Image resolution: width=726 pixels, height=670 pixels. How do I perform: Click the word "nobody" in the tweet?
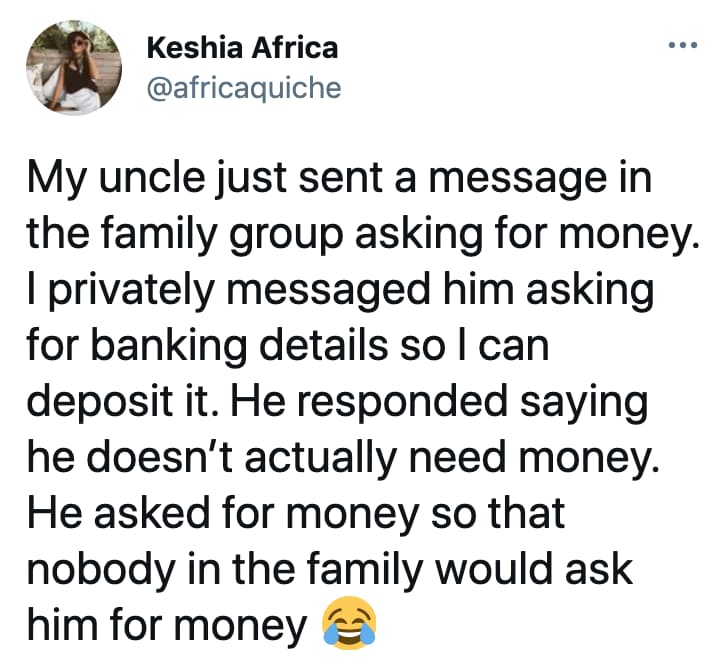(93, 567)
